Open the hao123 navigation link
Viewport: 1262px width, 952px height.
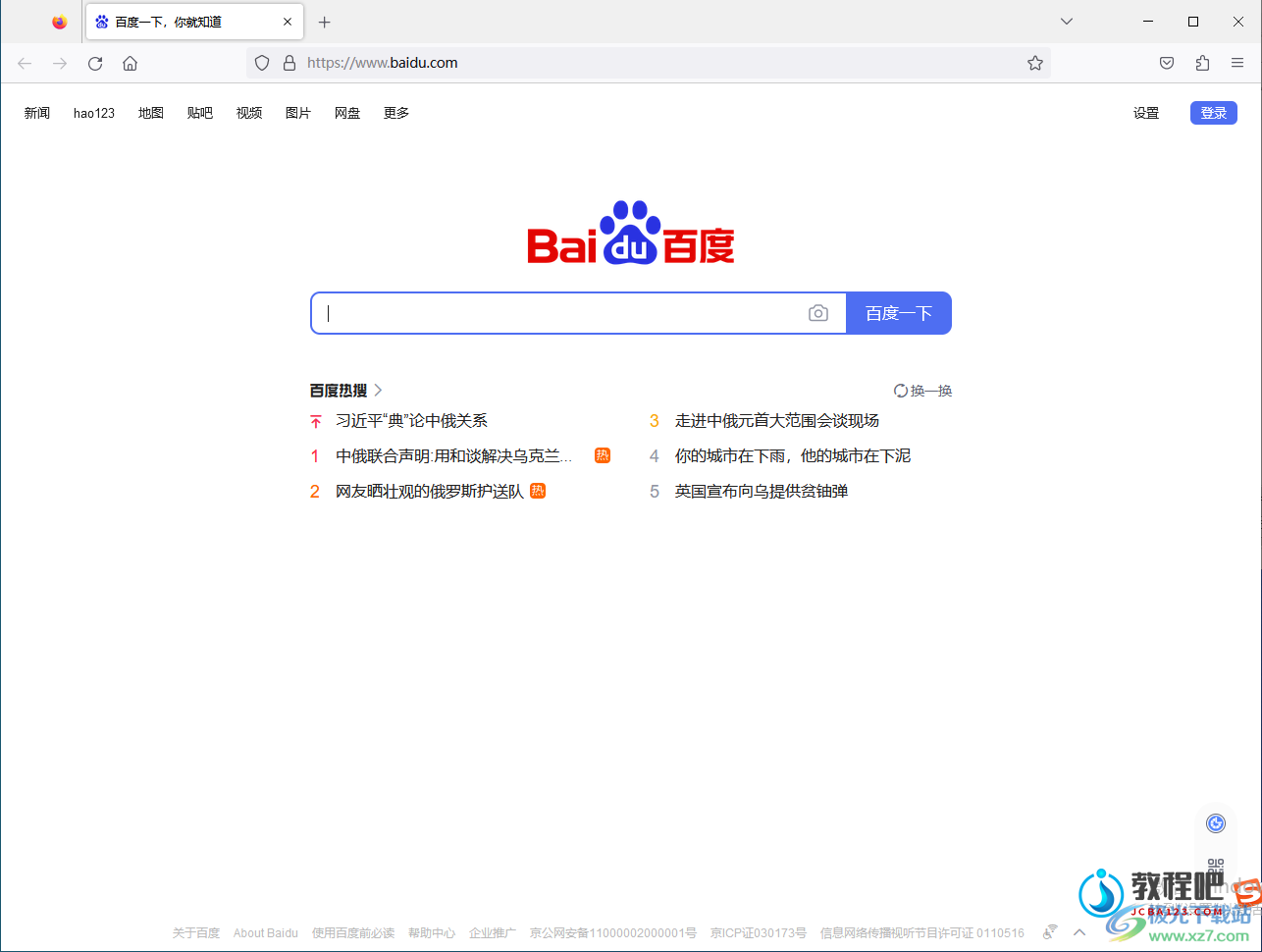[x=94, y=113]
